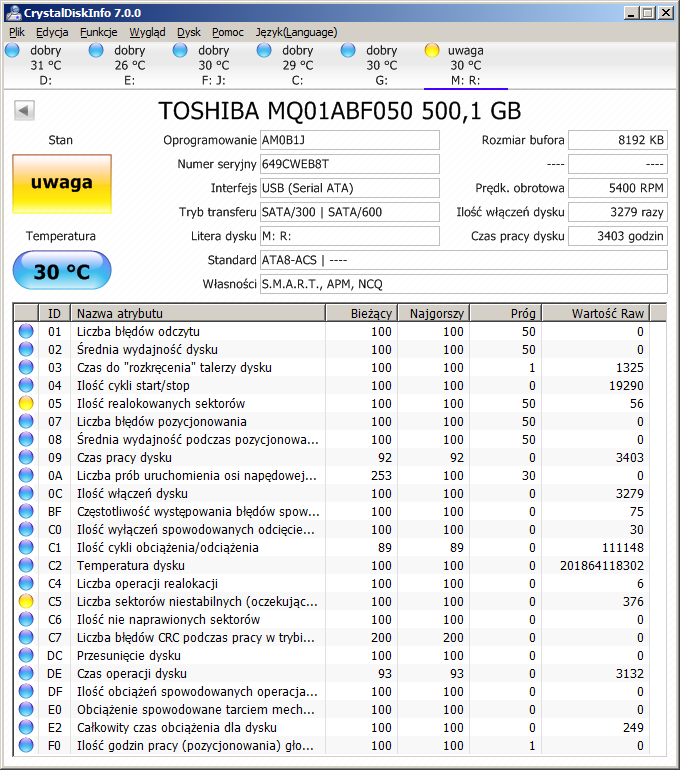Click the Litera dysku field M: R:

pos(350,236)
